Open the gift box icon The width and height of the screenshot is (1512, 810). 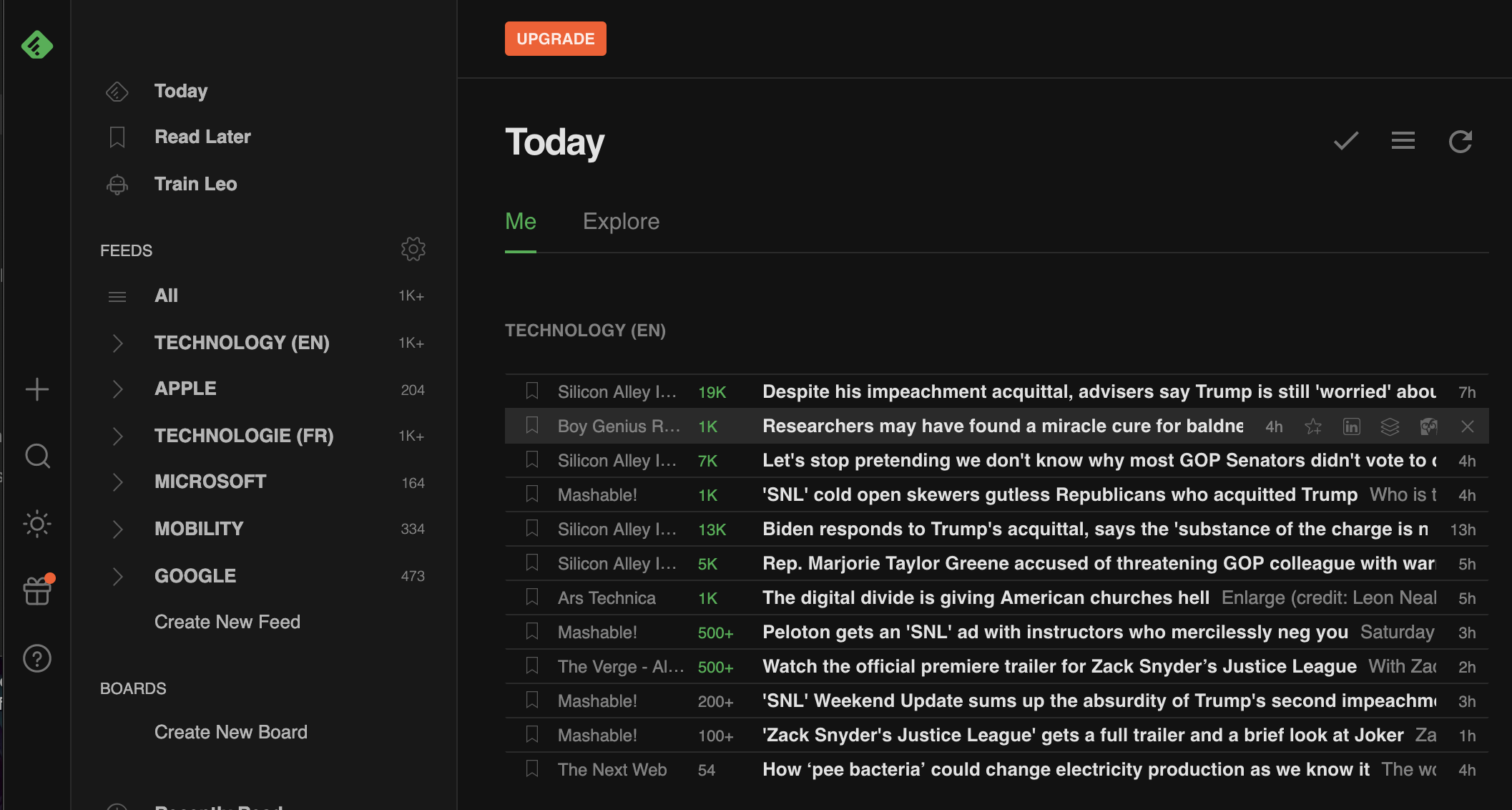(37, 591)
